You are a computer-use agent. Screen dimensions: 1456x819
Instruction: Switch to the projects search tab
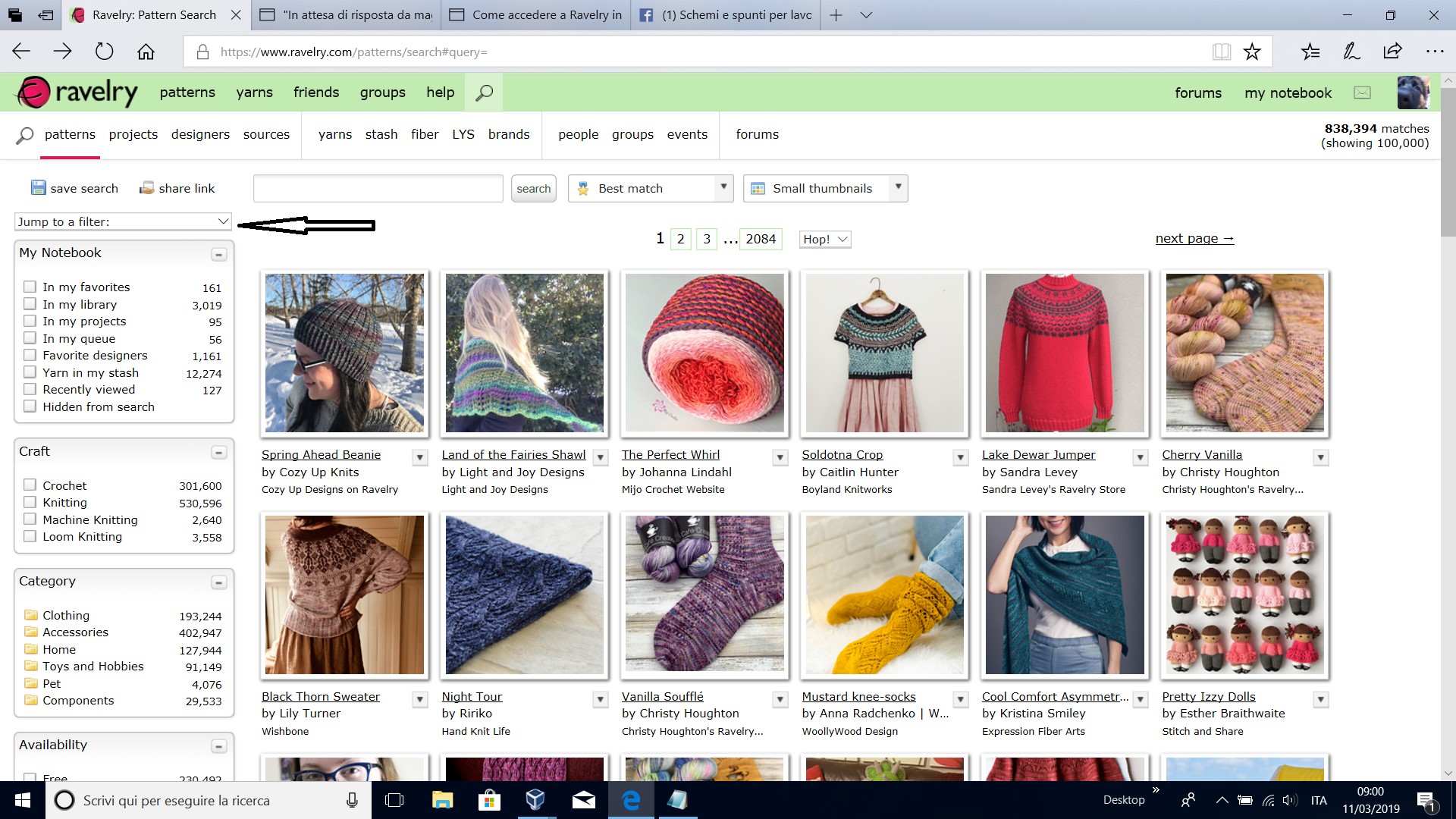coord(133,134)
